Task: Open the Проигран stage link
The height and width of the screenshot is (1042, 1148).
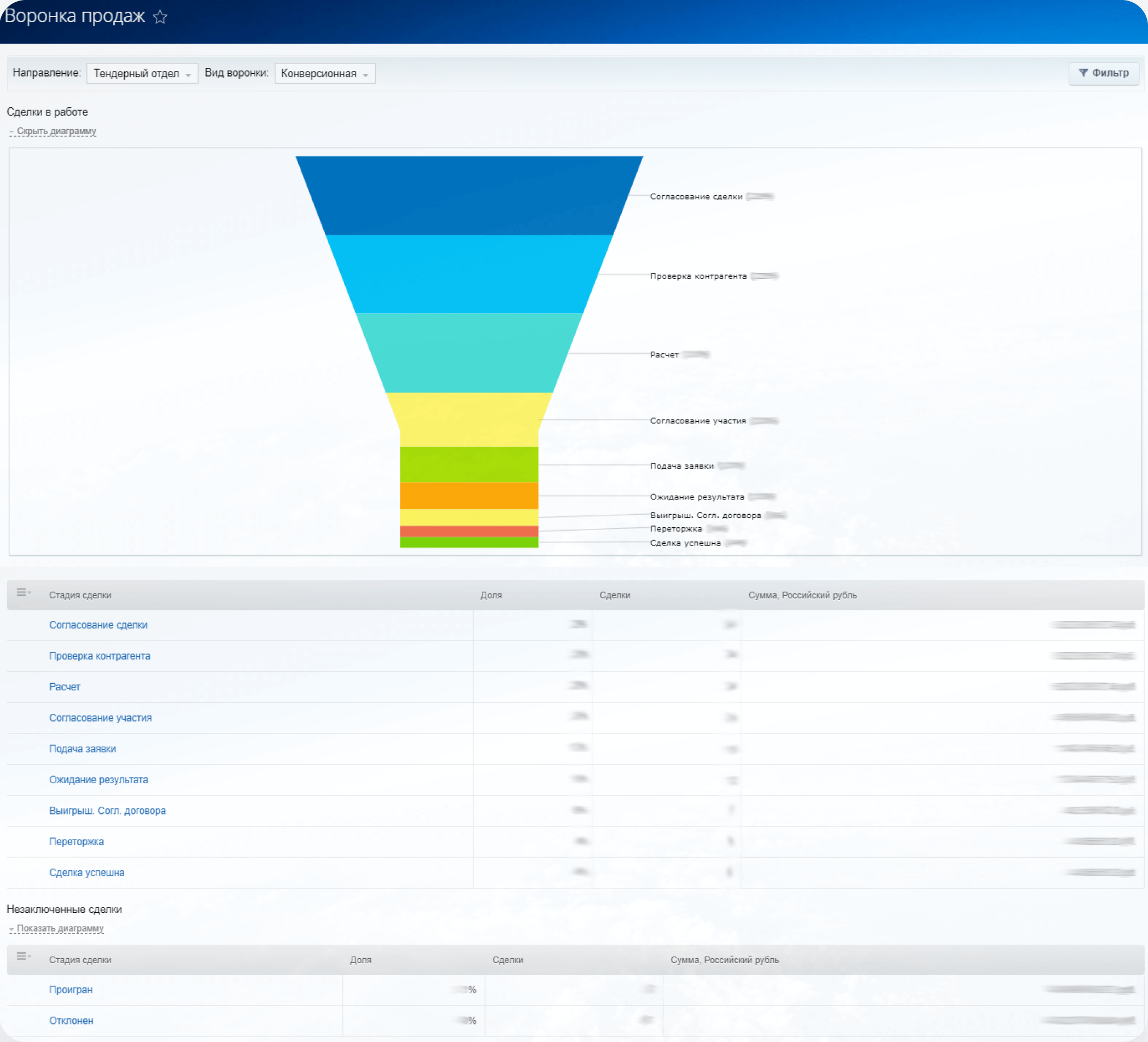Action: click(x=71, y=989)
